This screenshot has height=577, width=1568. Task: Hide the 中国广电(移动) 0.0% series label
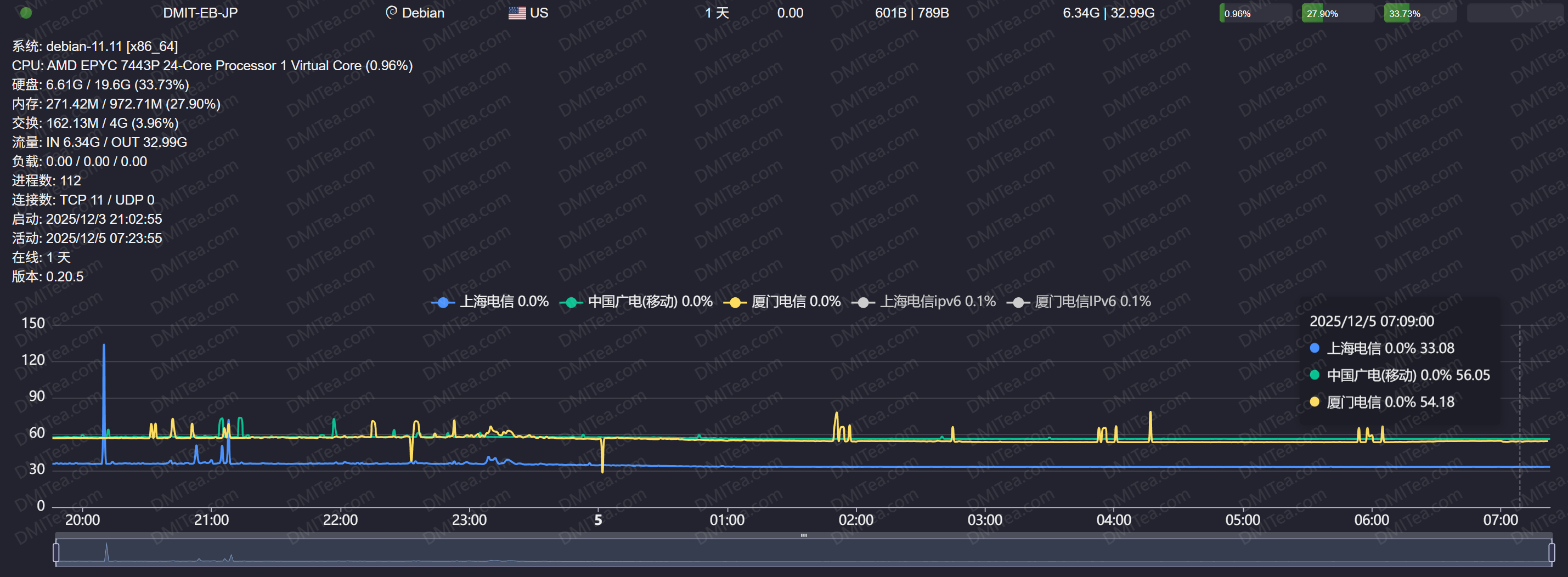[x=650, y=301]
